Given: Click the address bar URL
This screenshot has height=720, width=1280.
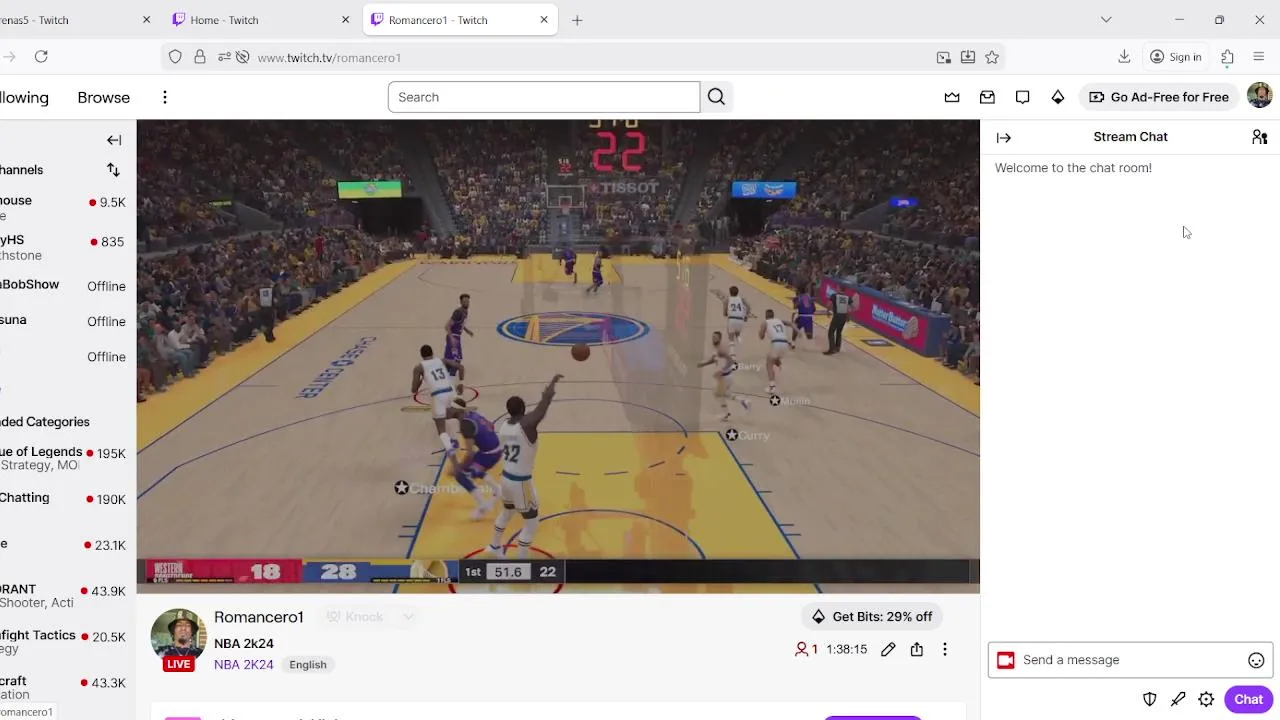Looking at the screenshot, I should 329,58.
